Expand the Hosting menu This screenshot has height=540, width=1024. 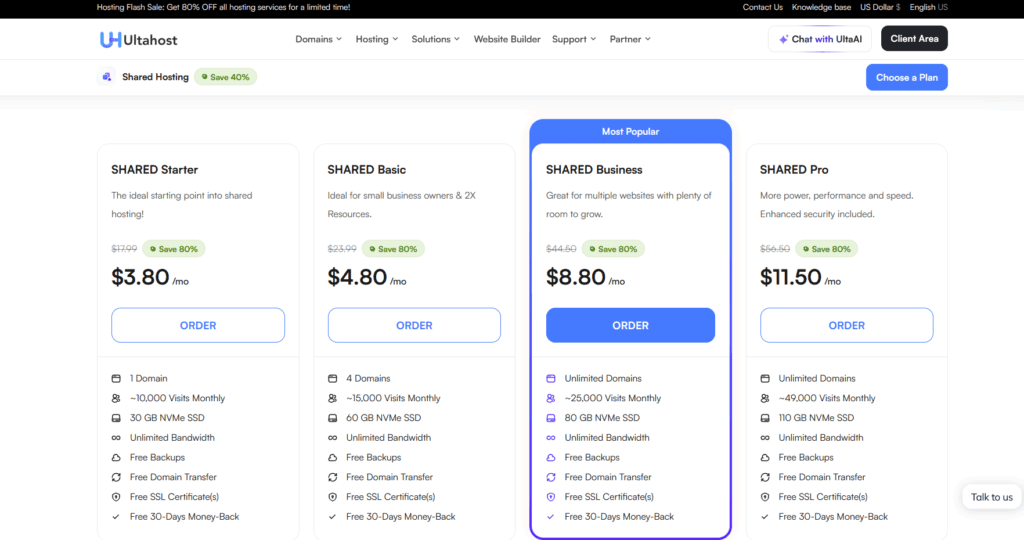[377, 39]
